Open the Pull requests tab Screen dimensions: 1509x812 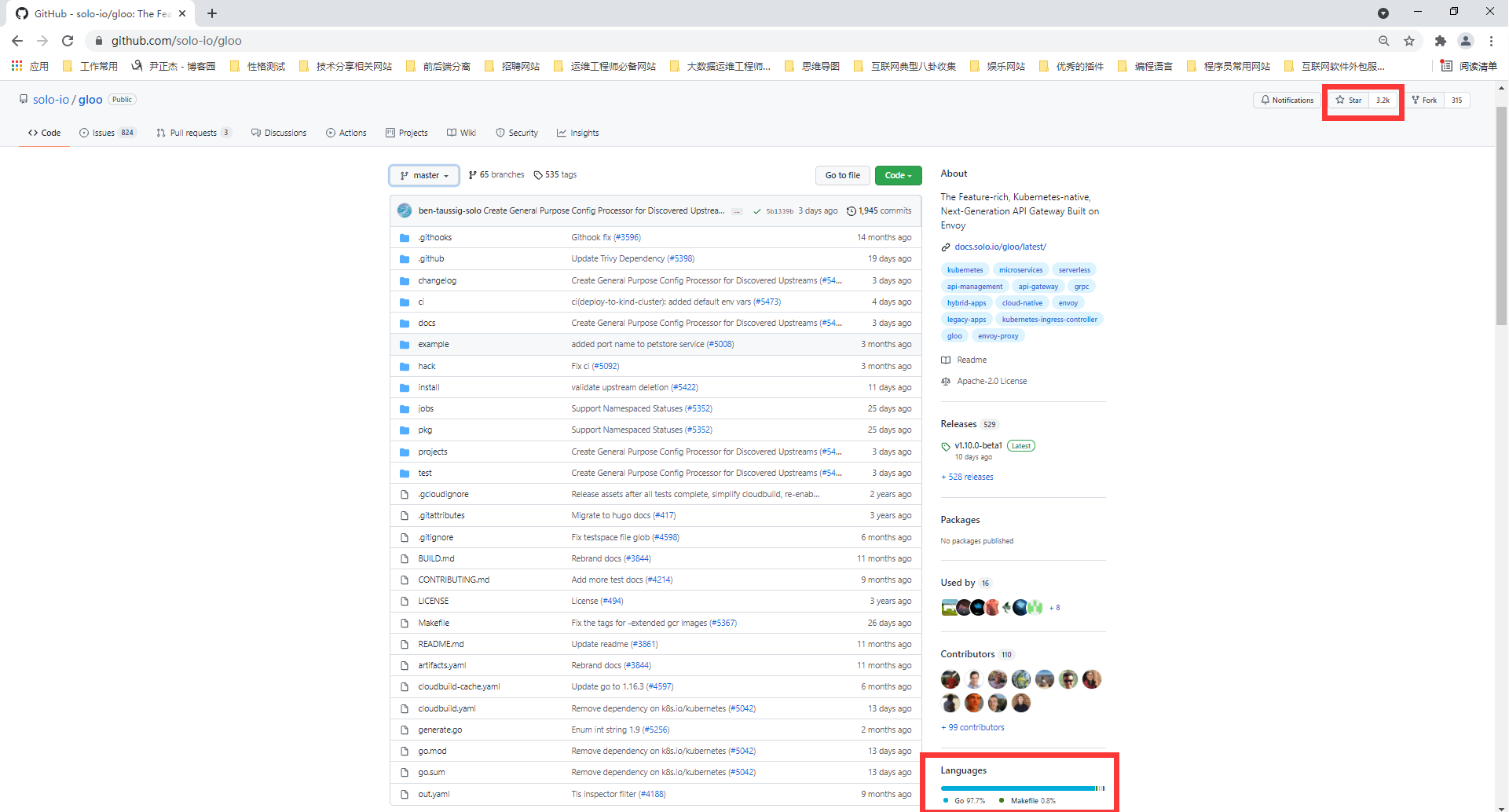point(193,134)
